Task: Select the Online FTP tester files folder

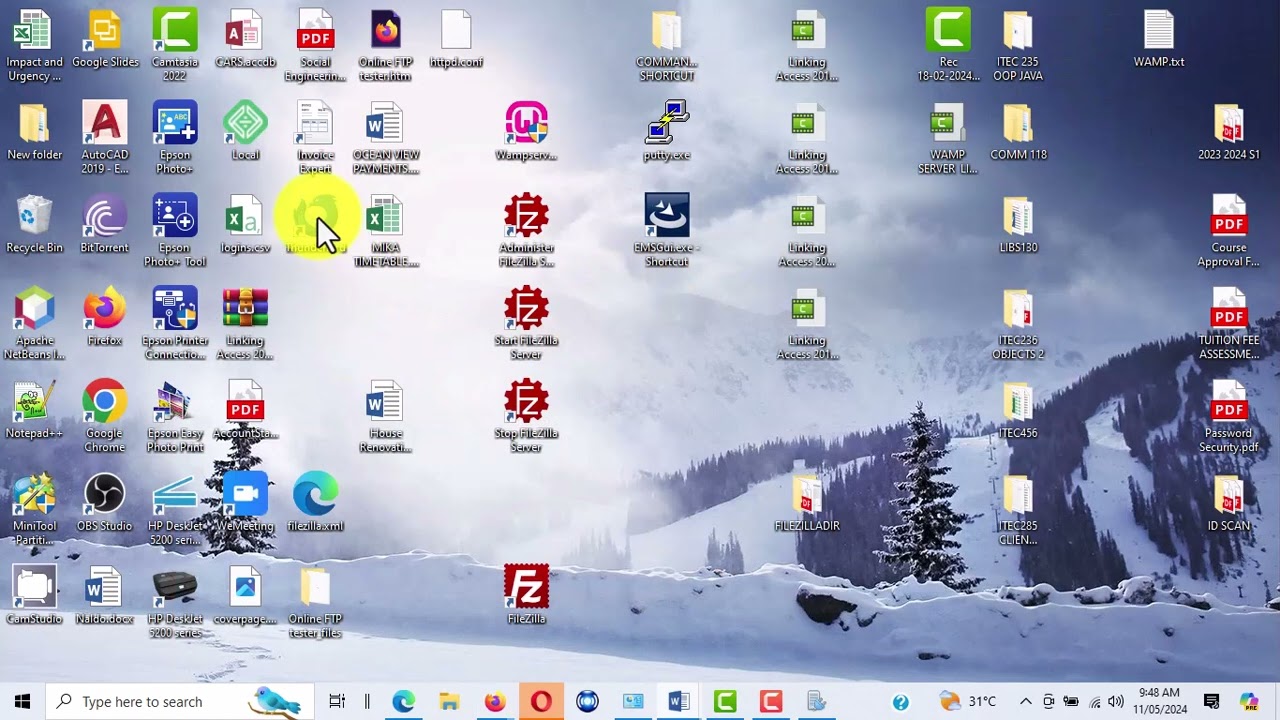Action: [x=315, y=604]
